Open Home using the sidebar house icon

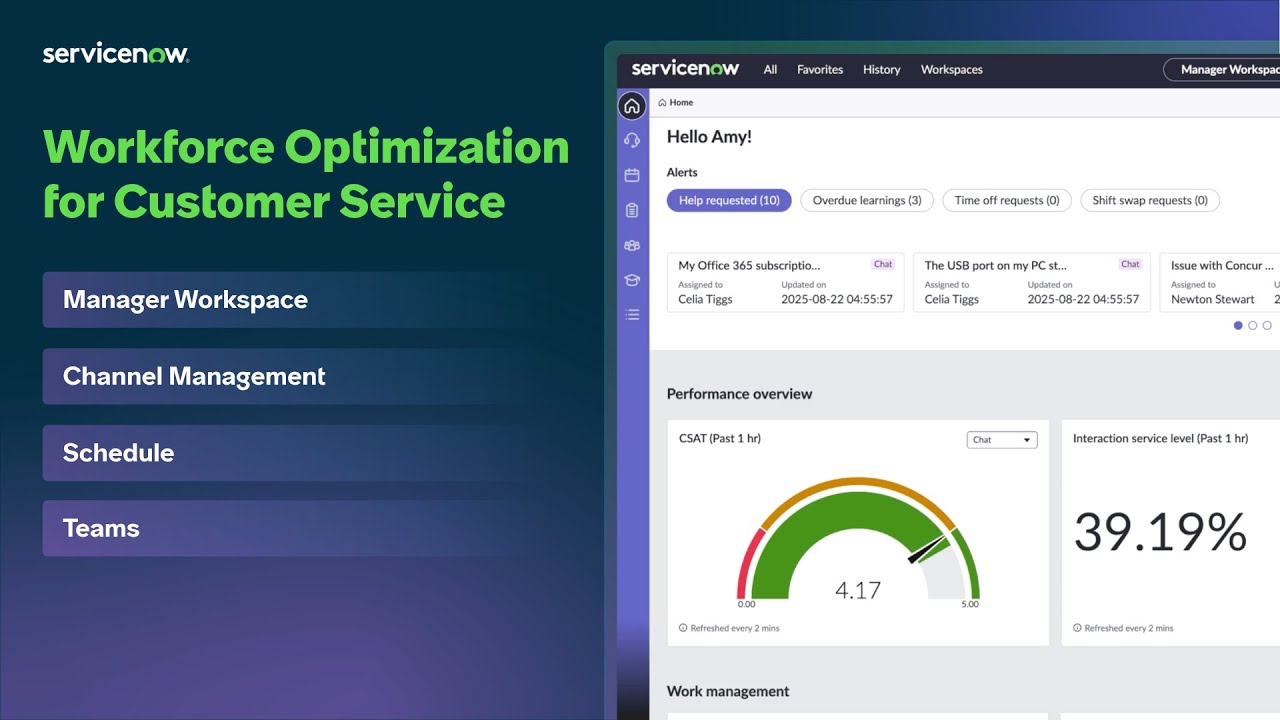tap(632, 105)
